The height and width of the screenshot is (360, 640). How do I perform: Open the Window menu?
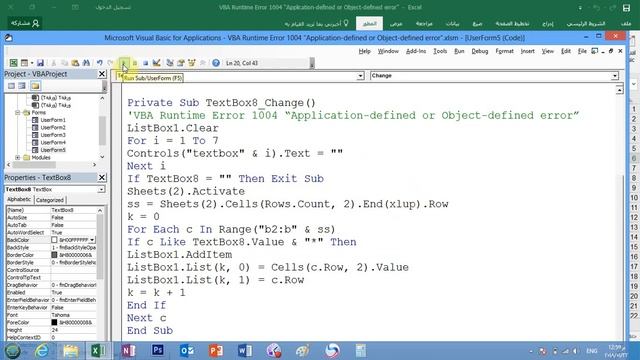388,51
